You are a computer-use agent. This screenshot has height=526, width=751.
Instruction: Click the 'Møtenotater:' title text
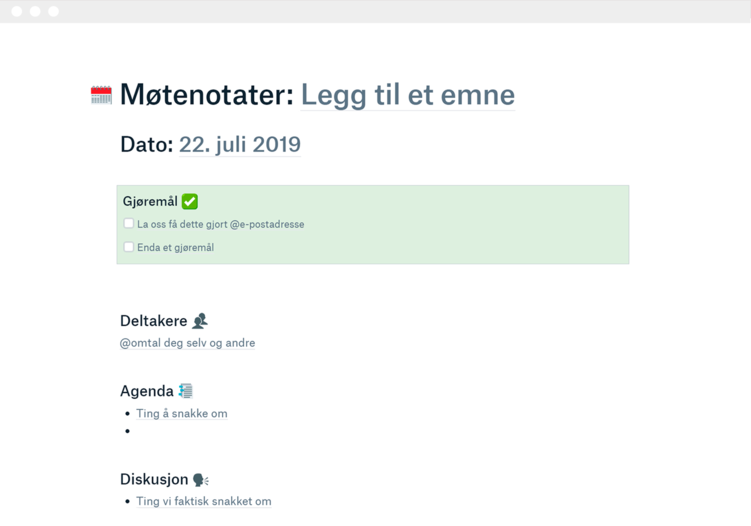[x=206, y=95]
